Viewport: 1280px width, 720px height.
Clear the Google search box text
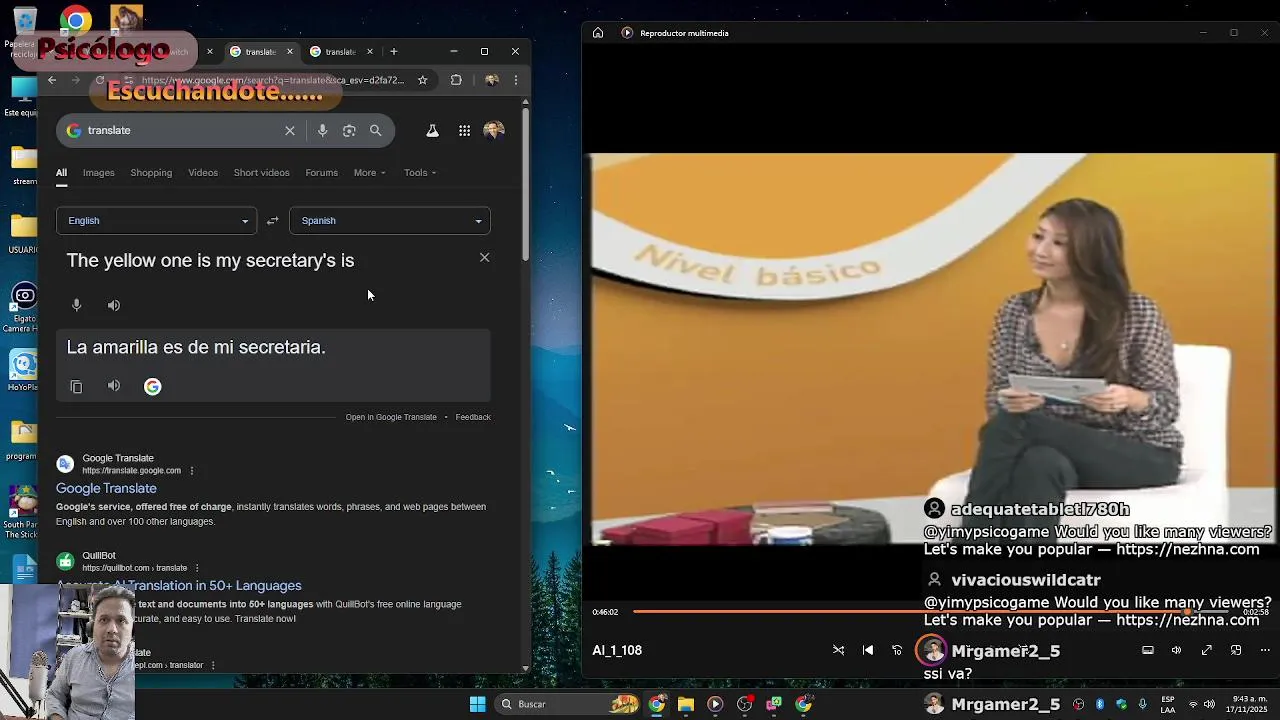pyautogui.click(x=290, y=130)
